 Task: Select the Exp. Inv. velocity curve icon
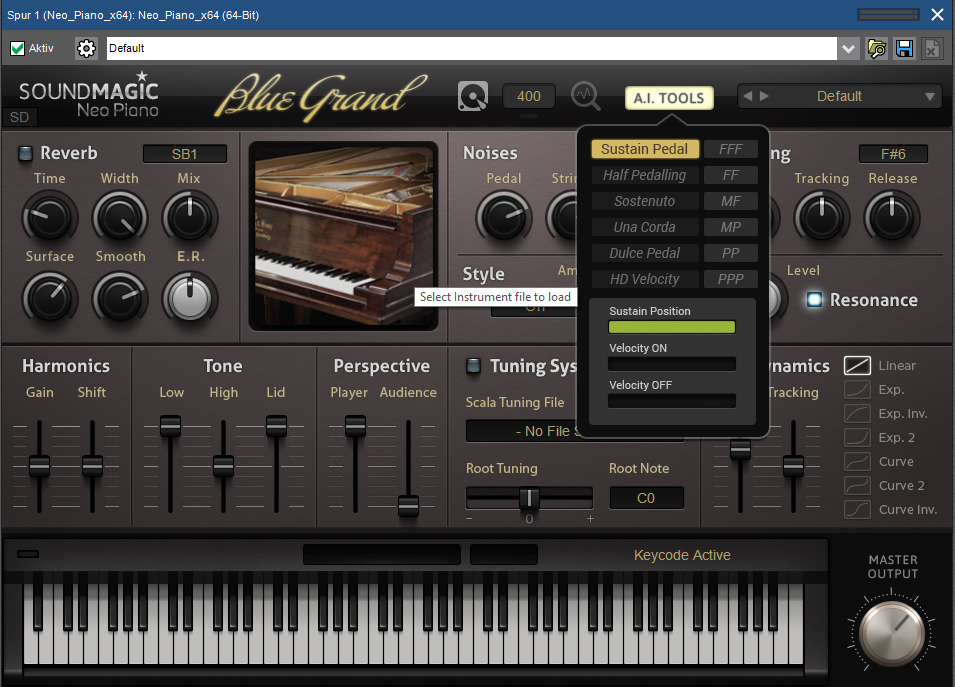pos(857,414)
